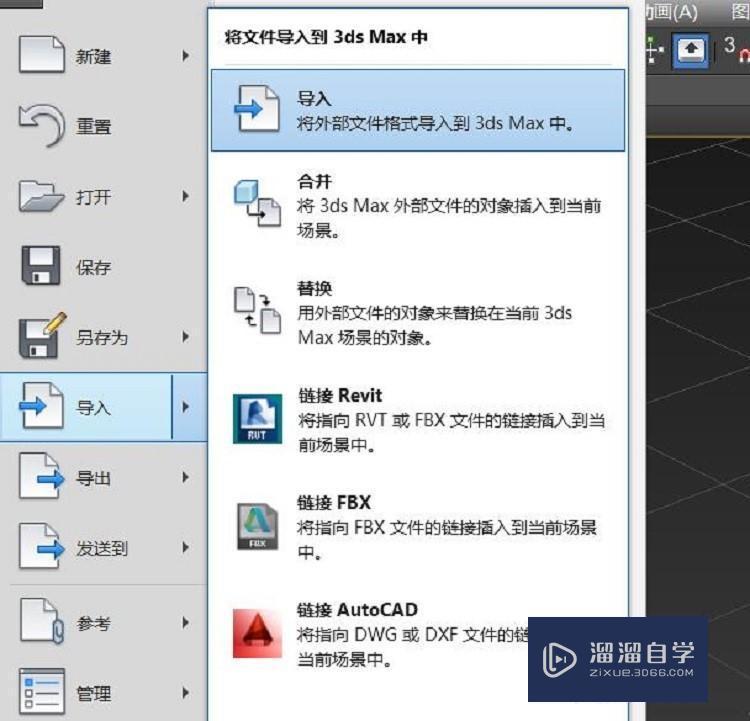Click the 合并 heading
The width and height of the screenshot is (750, 721).
[x=314, y=181]
